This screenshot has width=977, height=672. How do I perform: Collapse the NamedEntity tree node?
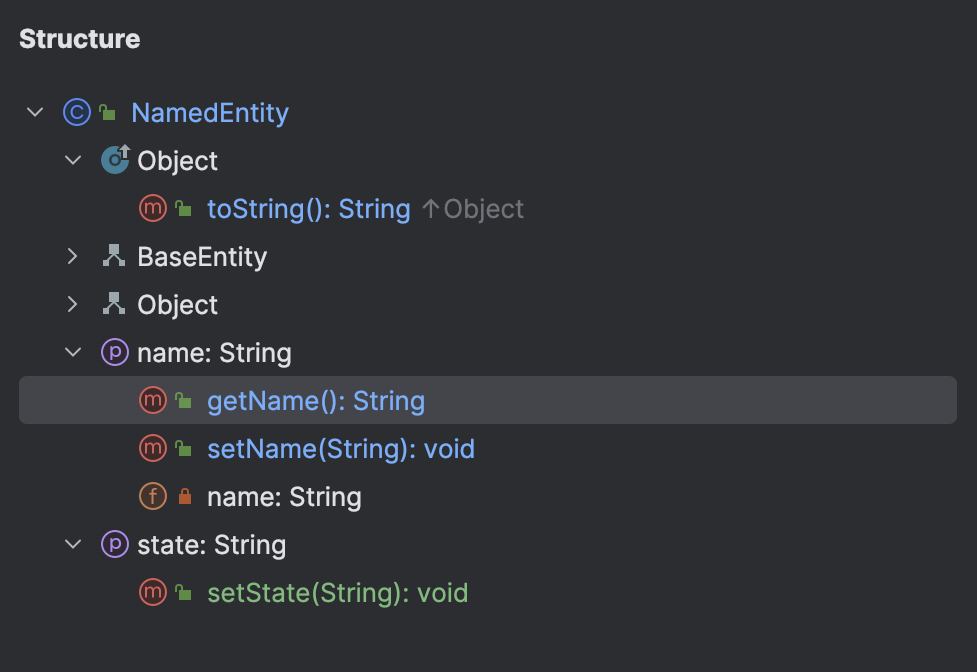[x=34, y=112]
